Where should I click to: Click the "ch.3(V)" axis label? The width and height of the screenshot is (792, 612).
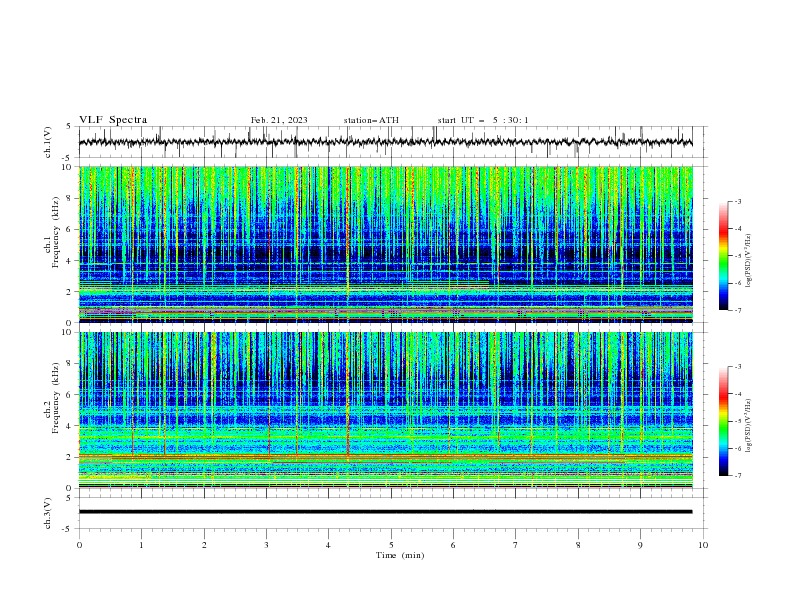pos(48,513)
